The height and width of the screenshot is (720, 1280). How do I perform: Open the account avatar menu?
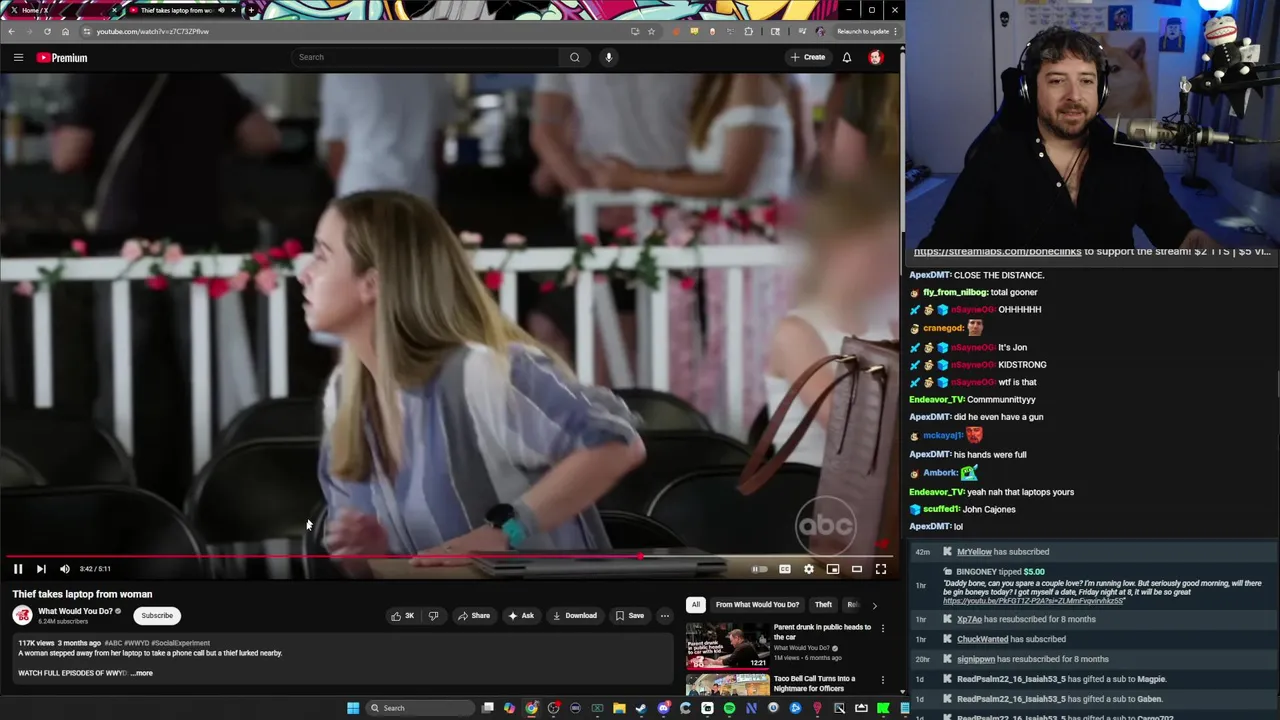[x=876, y=57]
